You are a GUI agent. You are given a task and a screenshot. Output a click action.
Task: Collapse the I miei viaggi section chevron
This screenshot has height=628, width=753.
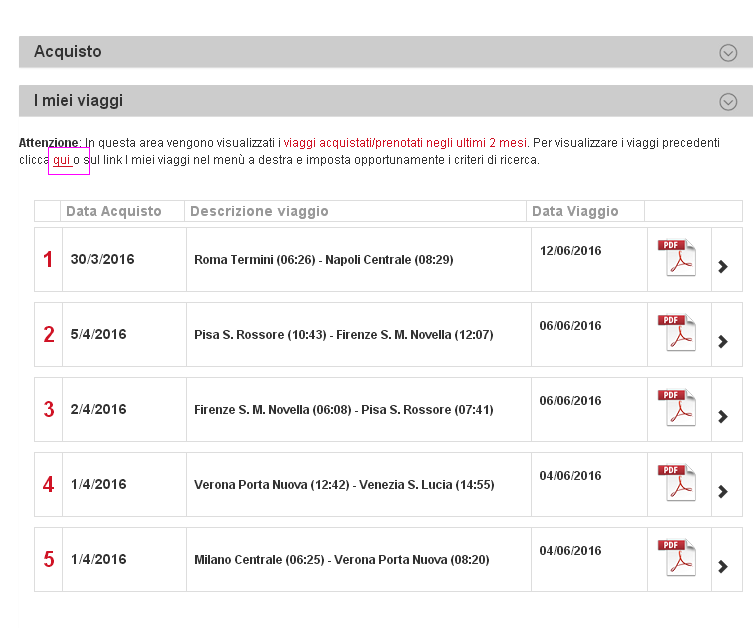[728, 101]
